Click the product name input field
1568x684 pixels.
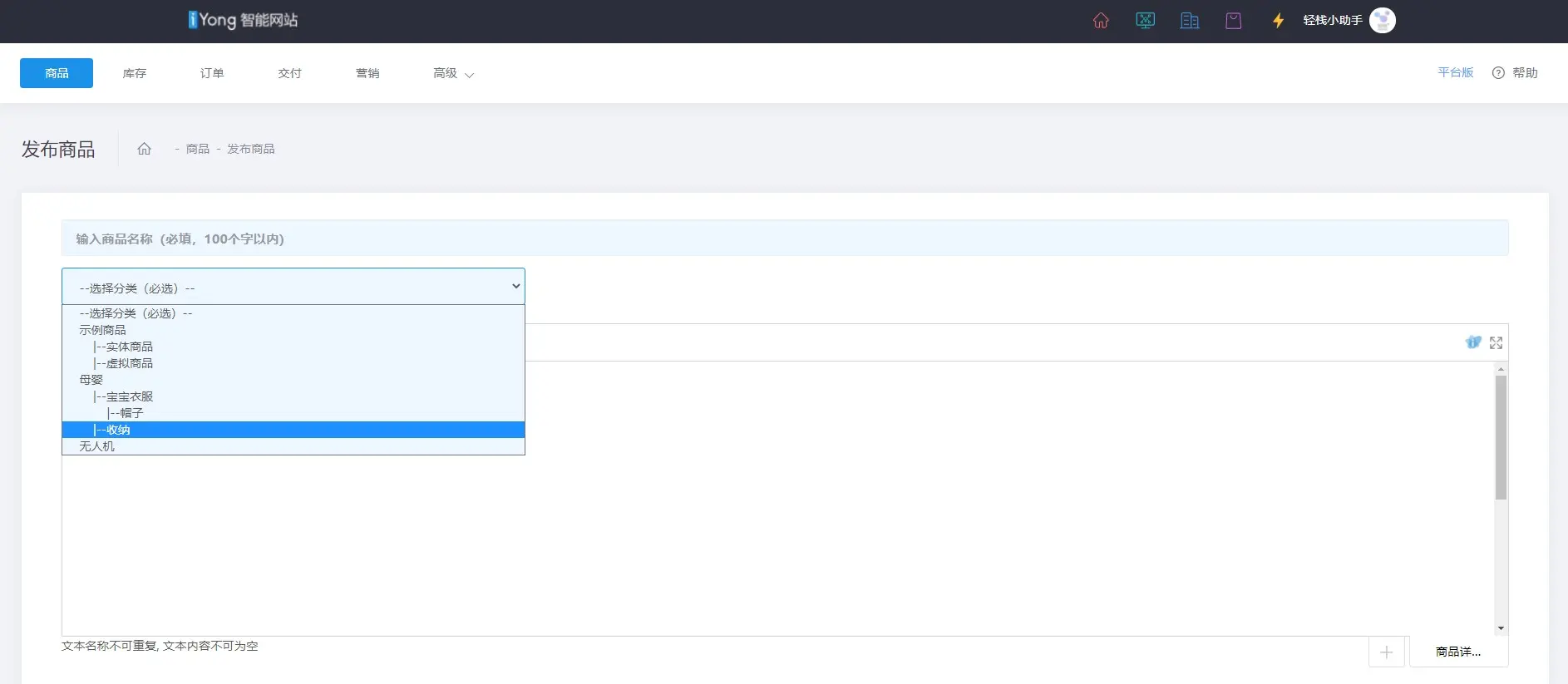pos(784,239)
